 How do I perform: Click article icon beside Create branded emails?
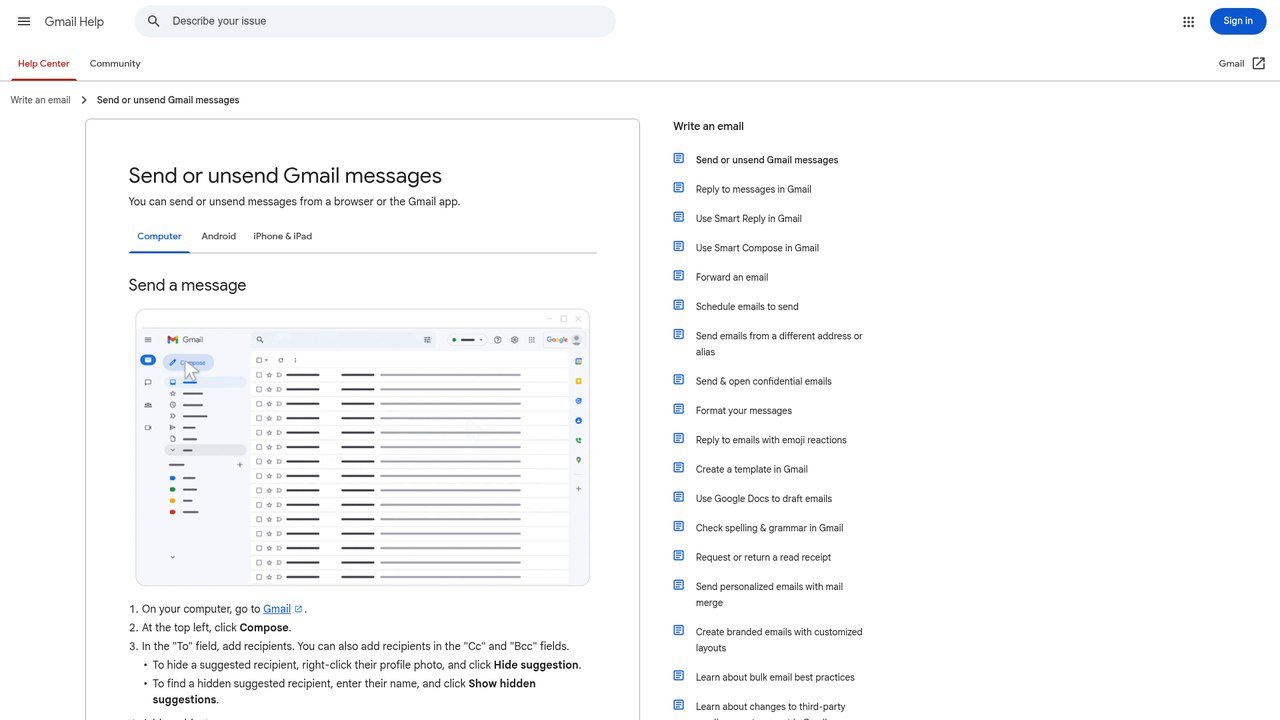coord(679,631)
